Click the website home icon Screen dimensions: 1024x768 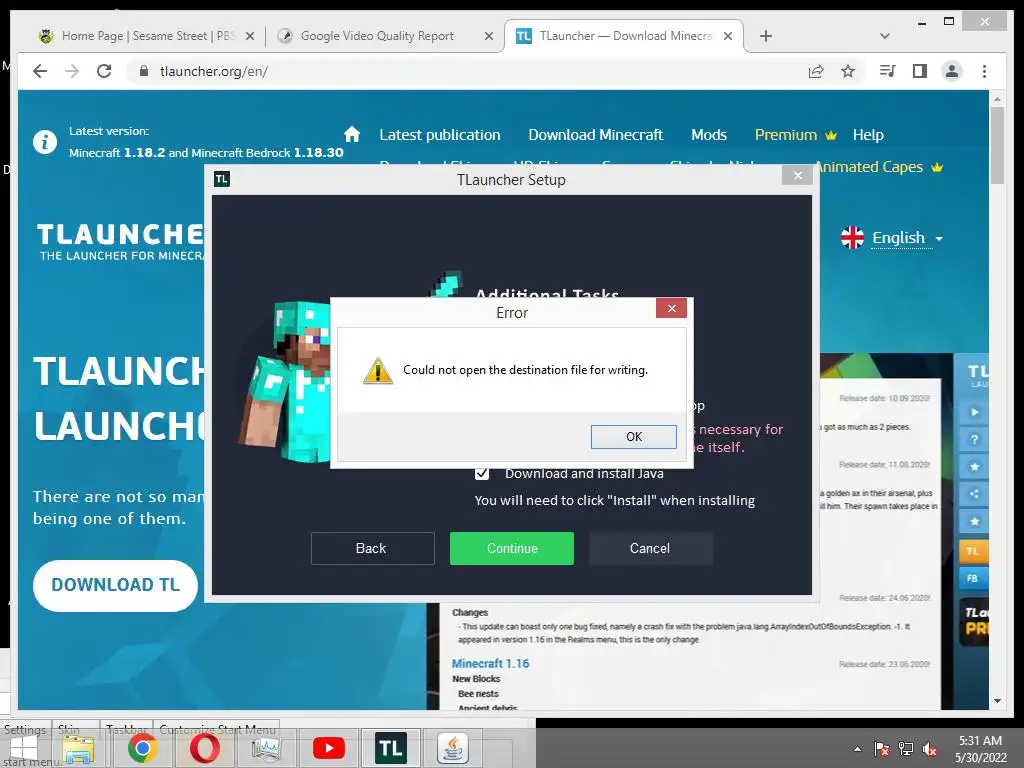[x=352, y=135]
